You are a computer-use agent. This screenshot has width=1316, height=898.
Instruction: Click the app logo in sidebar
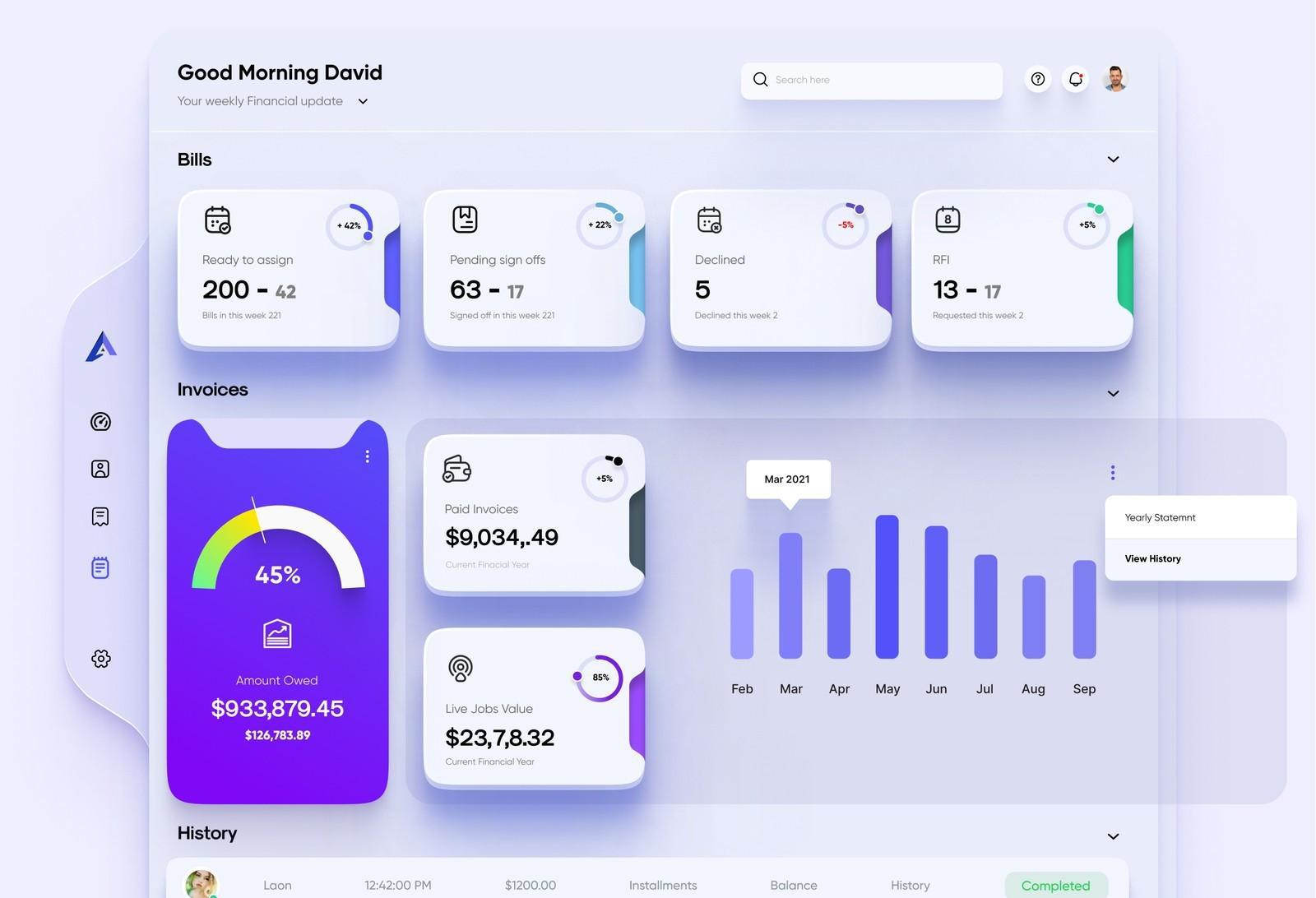click(x=101, y=346)
